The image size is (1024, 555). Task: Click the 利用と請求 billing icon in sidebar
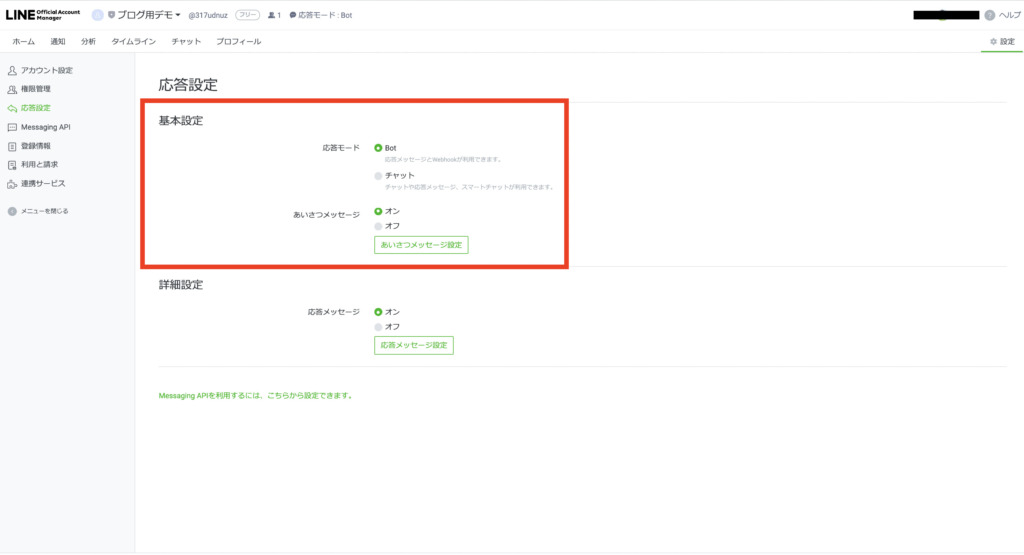pyautogui.click(x=12, y=165)
